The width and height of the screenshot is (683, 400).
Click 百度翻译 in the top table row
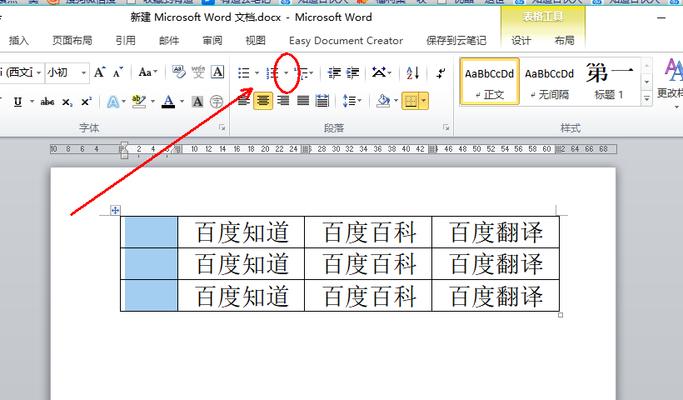click(496, 232)
